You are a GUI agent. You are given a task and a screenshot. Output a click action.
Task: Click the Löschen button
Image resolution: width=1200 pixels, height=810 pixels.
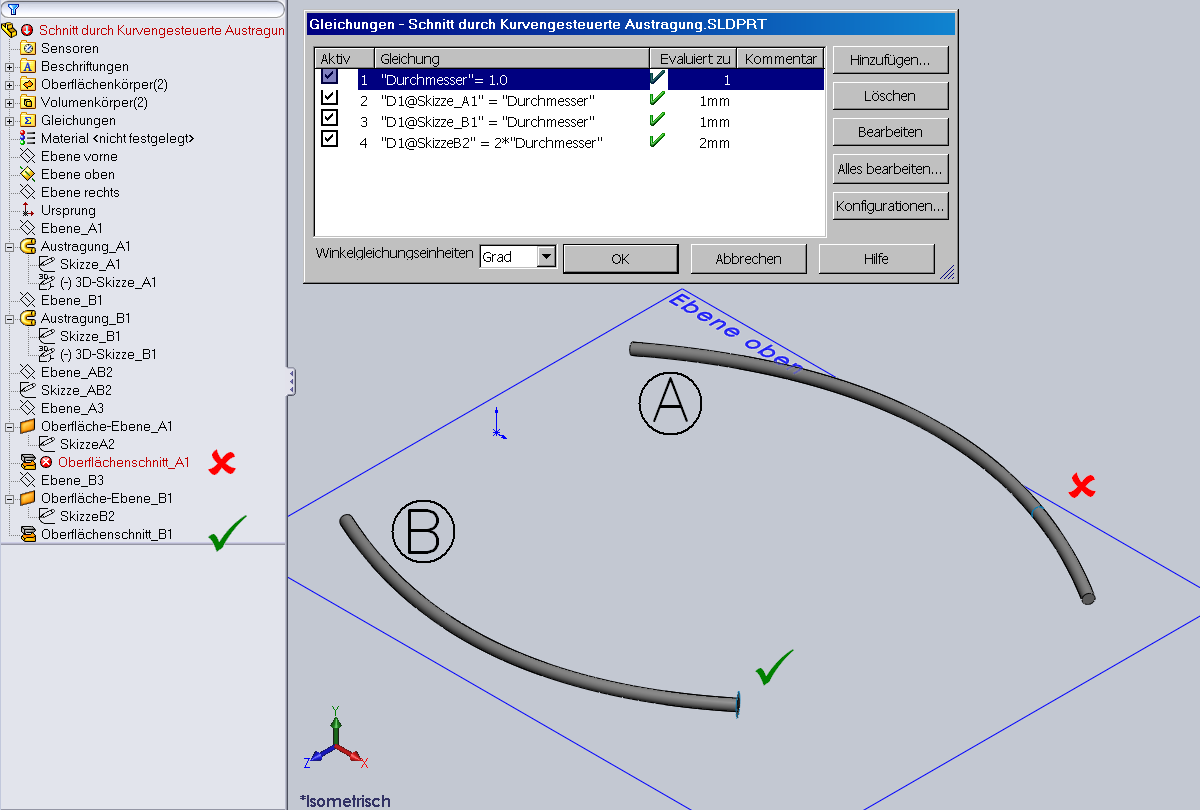(x=890, y=96)
